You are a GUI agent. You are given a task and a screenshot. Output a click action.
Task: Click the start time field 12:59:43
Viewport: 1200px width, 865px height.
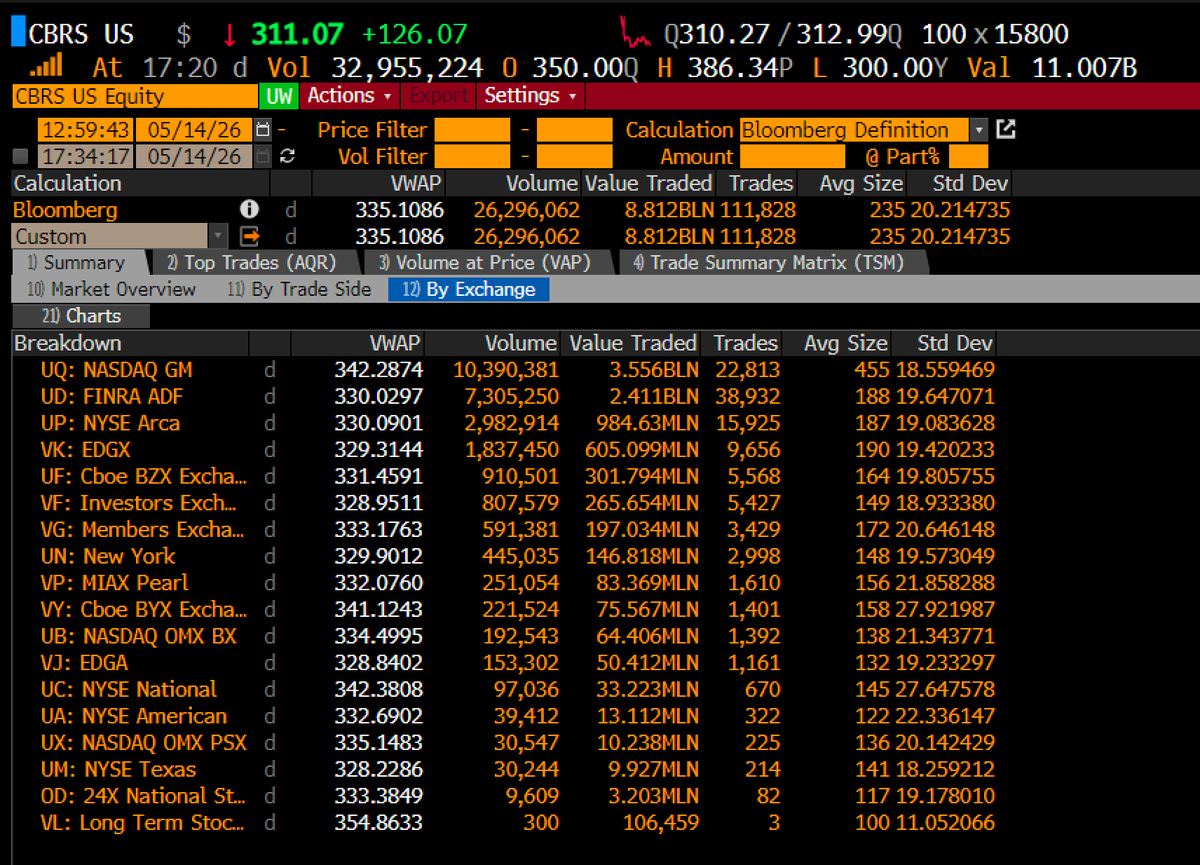click(85, 130)
